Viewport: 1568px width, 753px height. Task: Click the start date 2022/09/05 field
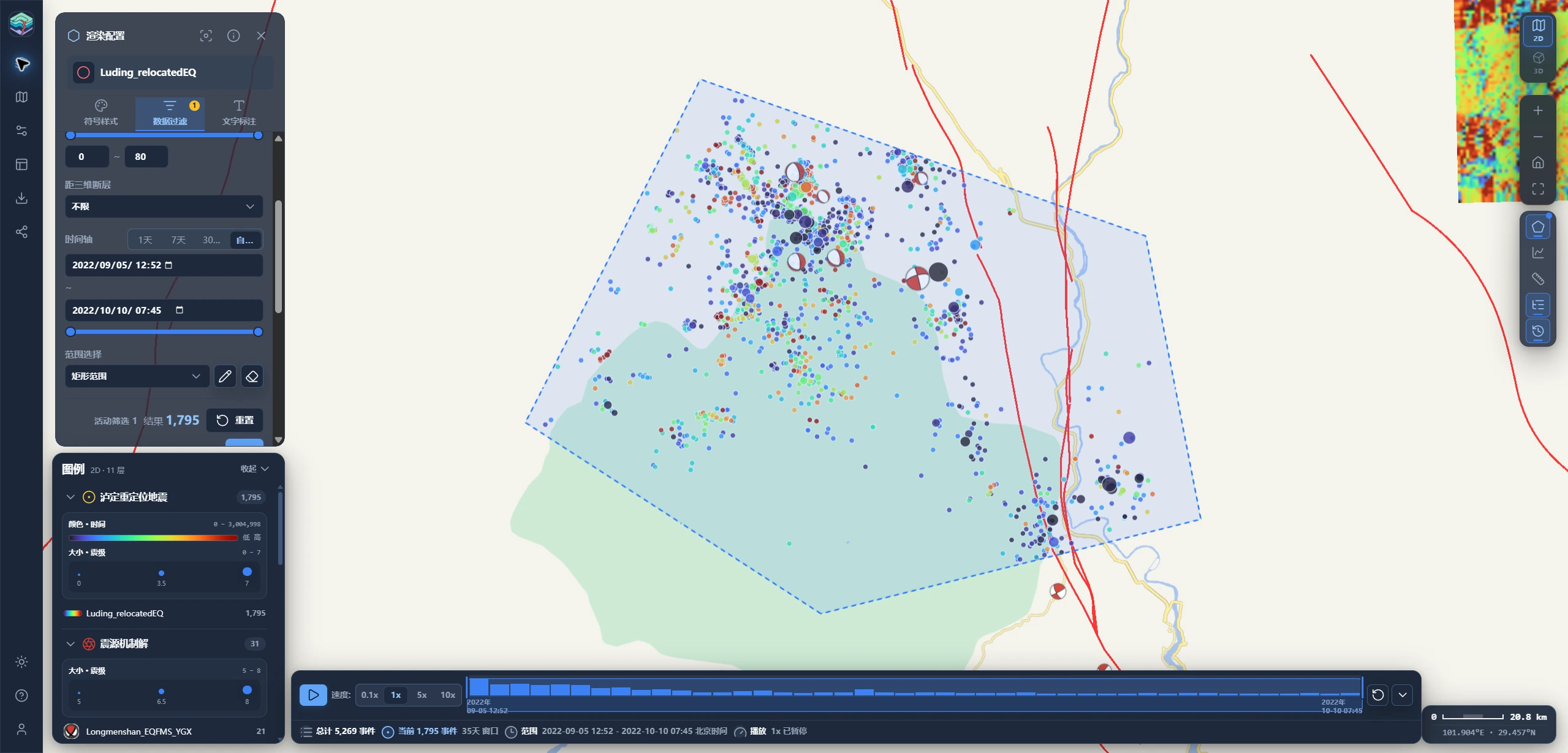coord(164,265)
